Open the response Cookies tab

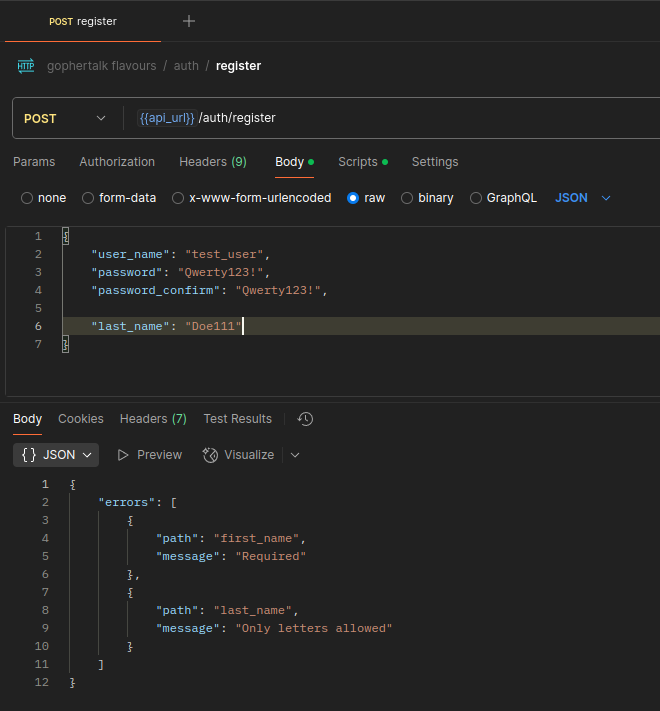coord(81,419)
